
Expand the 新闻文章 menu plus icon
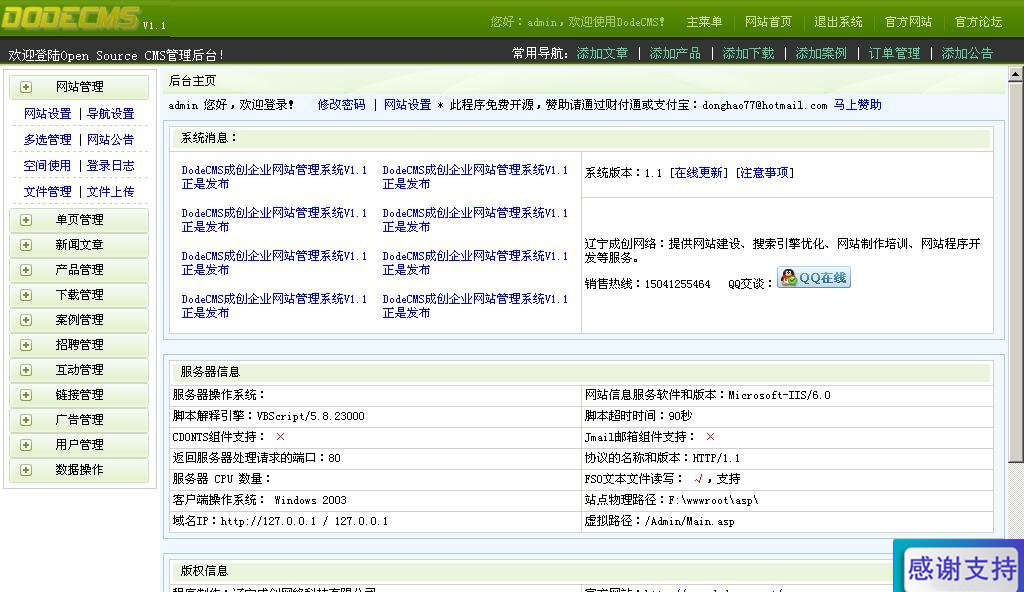point(26,245)
